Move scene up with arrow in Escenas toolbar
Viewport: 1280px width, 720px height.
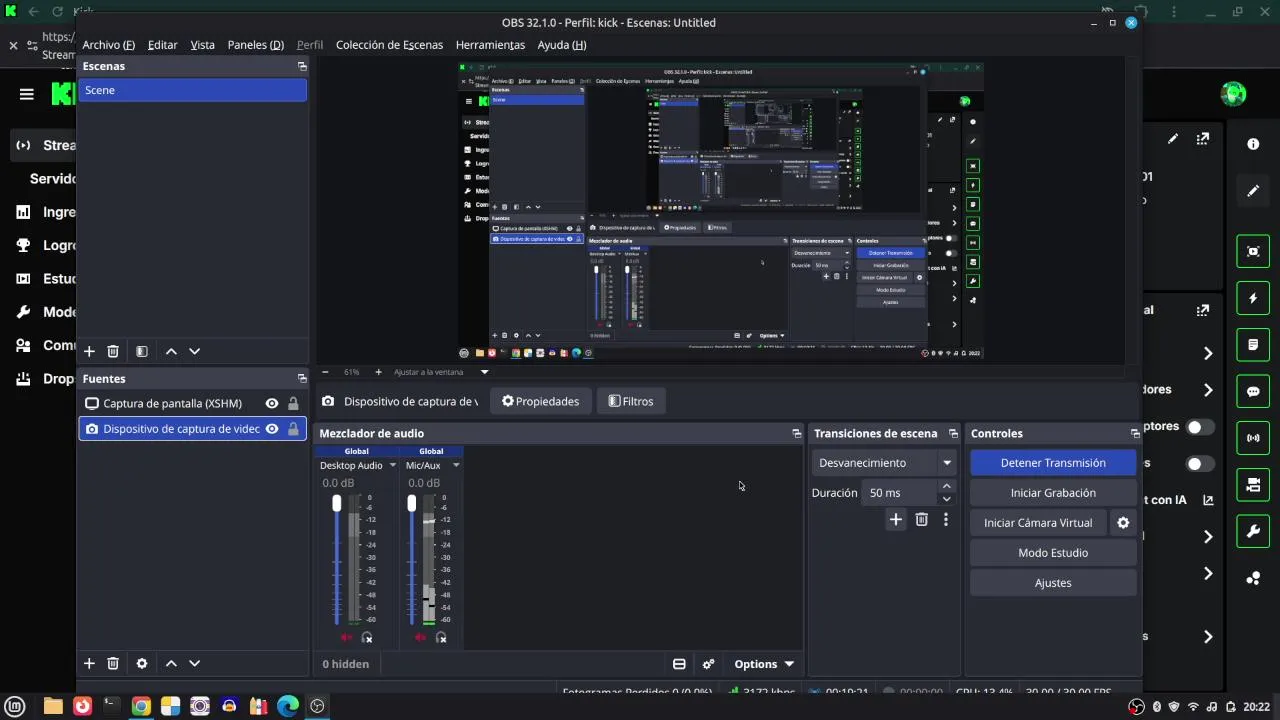click(171, 351)
